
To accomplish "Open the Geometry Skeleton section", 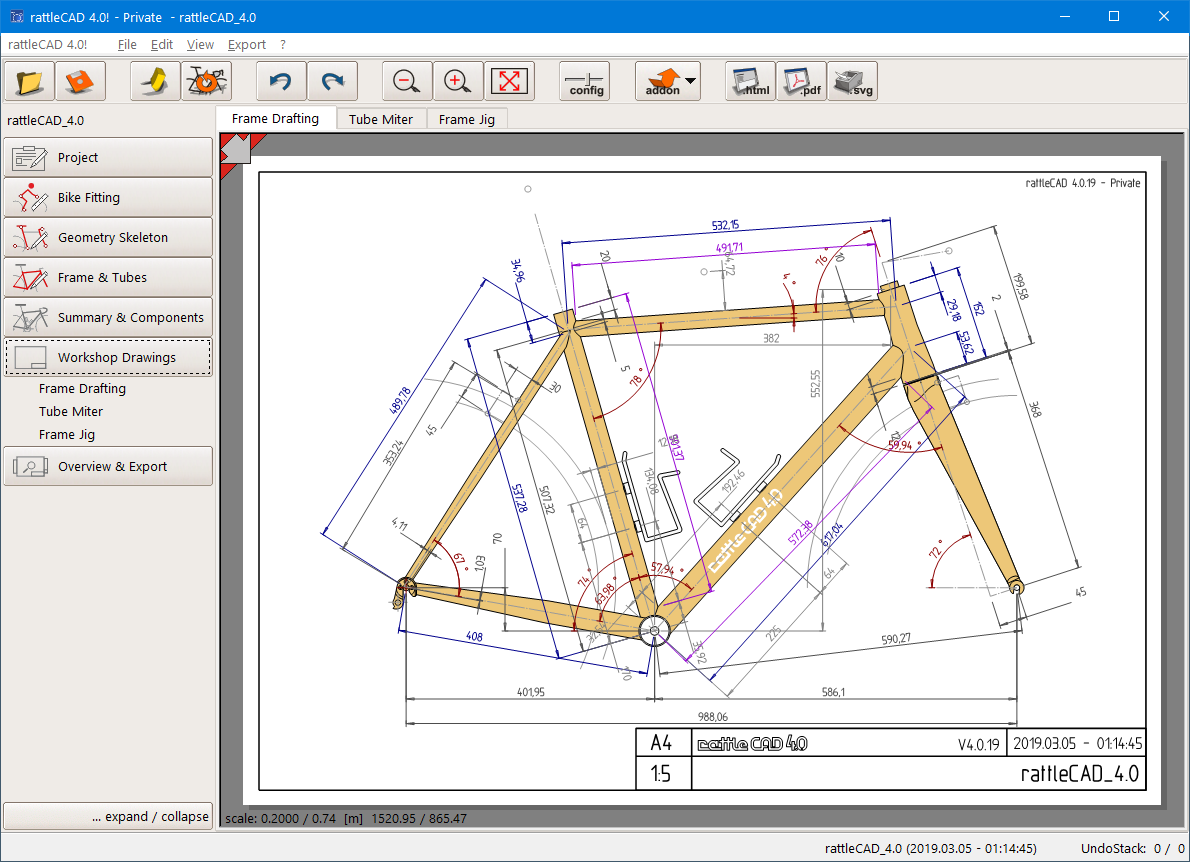I will point(109,238).
